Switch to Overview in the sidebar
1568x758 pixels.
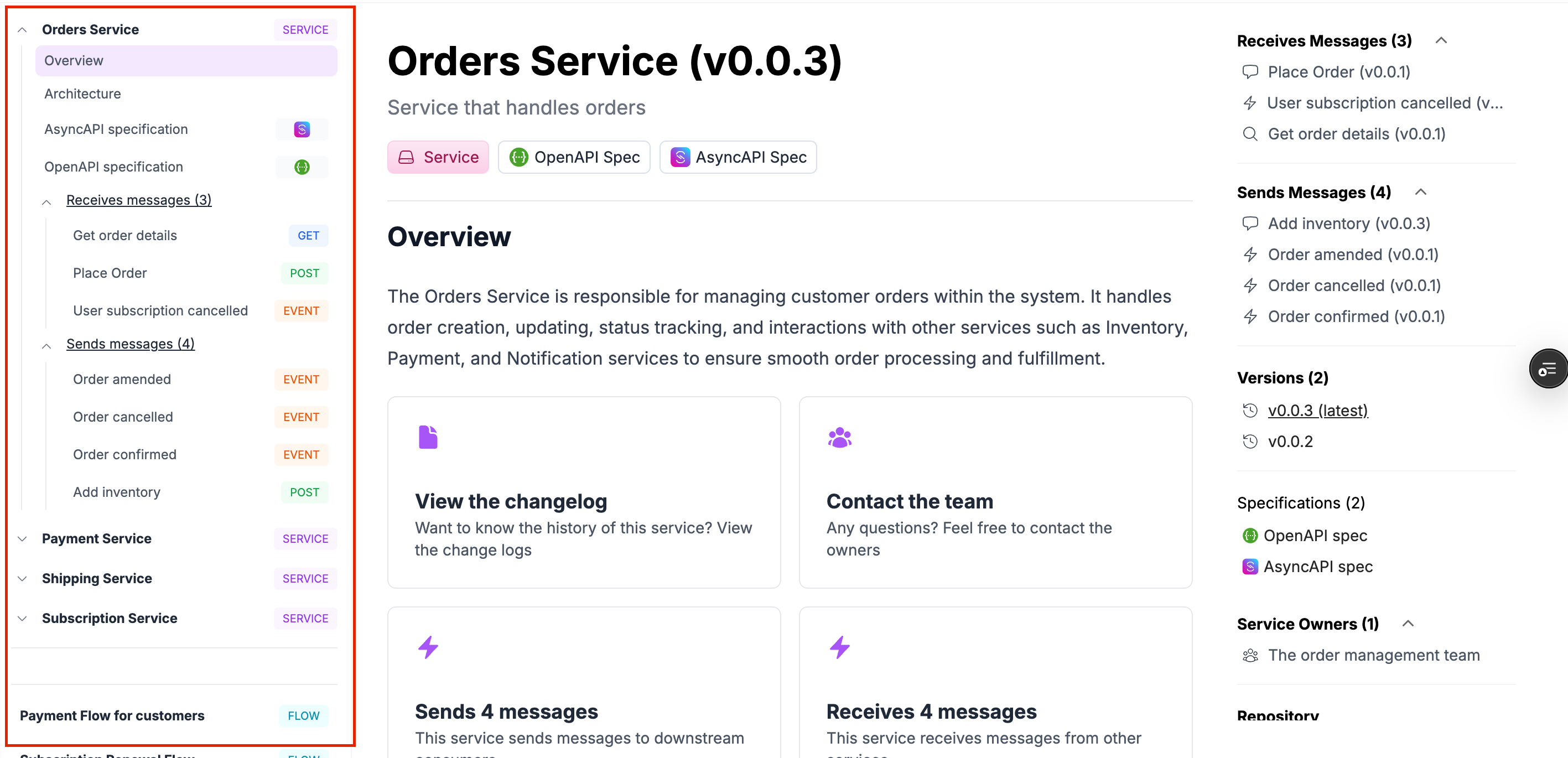[74, 60]
